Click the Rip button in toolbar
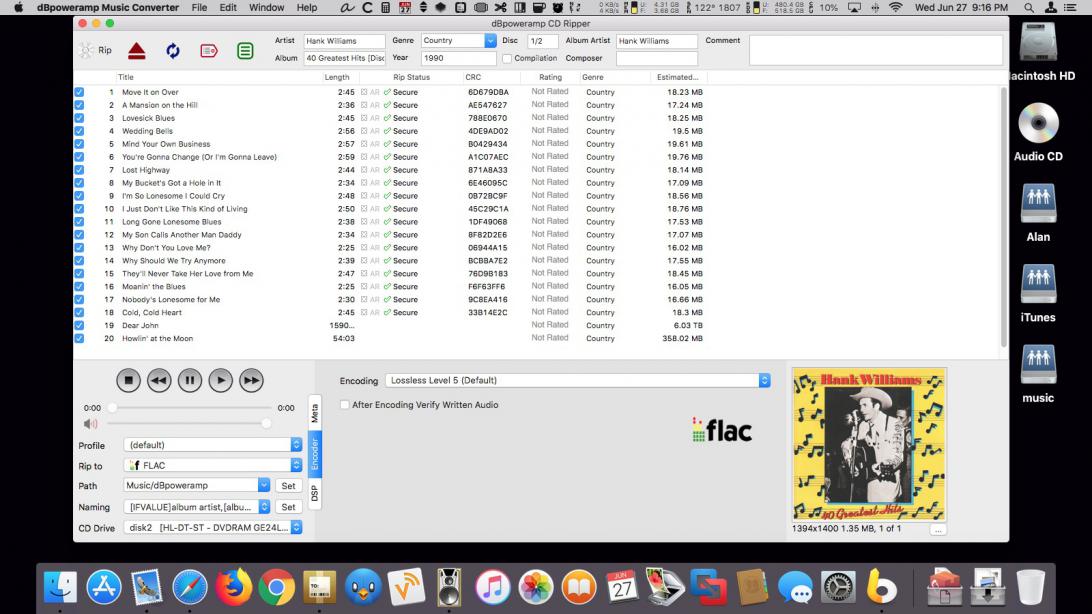Image resolution: width=1092 pixels, height=614 pixels. (x=96, y=50)
